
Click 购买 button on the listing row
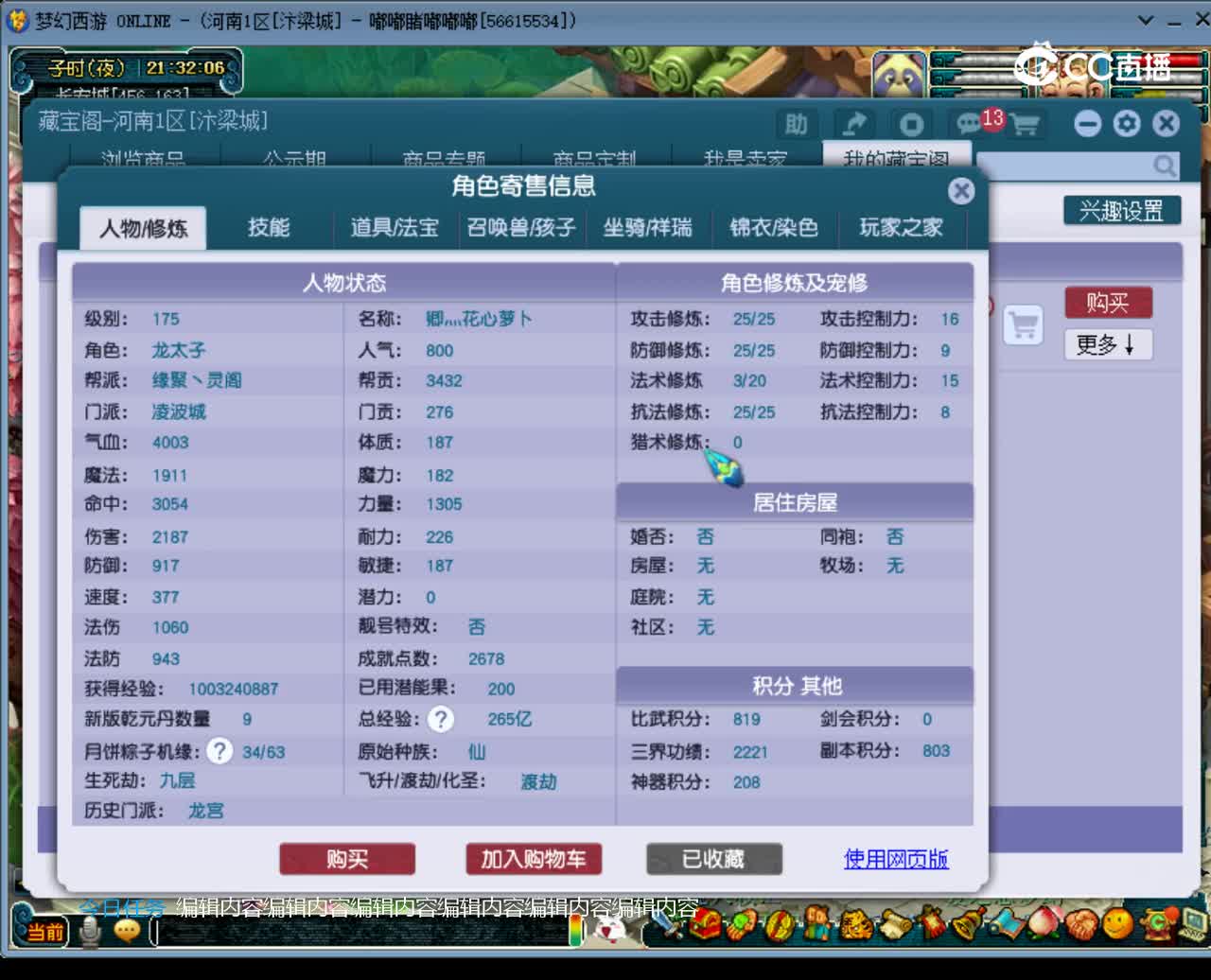(1108, 303)
